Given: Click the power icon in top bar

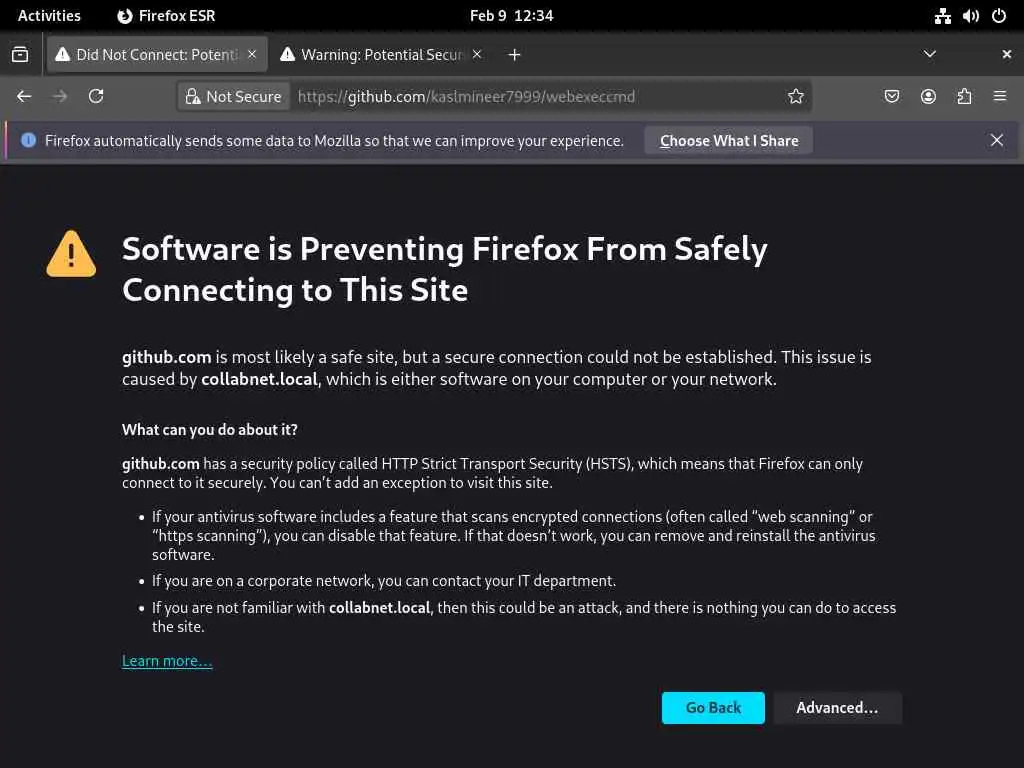Looking at the screenshot, I should click(999, 16).
